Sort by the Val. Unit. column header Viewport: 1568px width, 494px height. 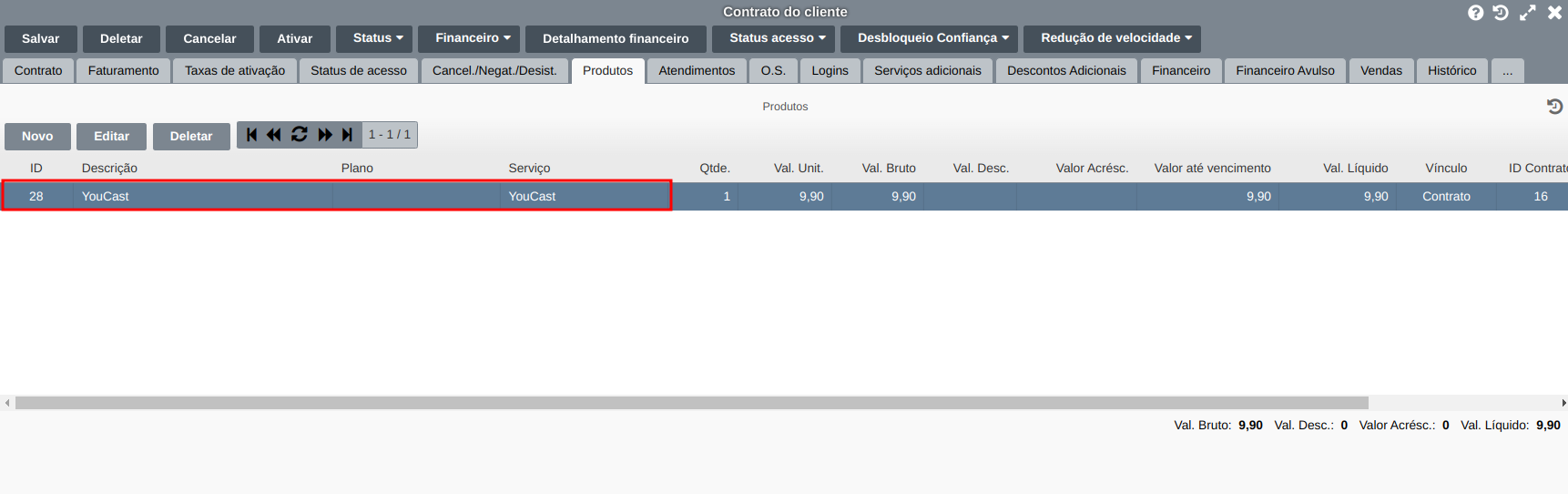799,169
